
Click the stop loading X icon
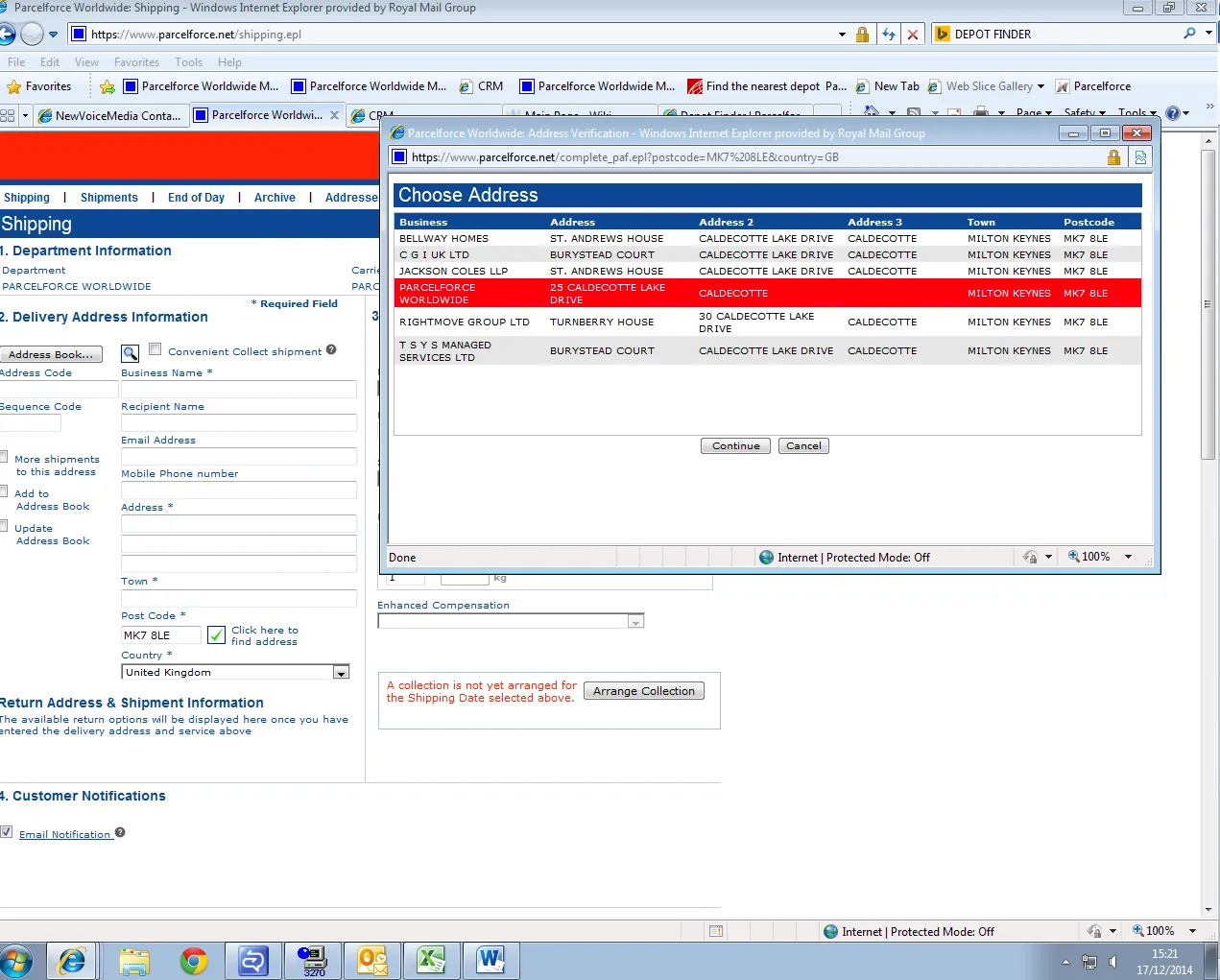coord(913,35)
